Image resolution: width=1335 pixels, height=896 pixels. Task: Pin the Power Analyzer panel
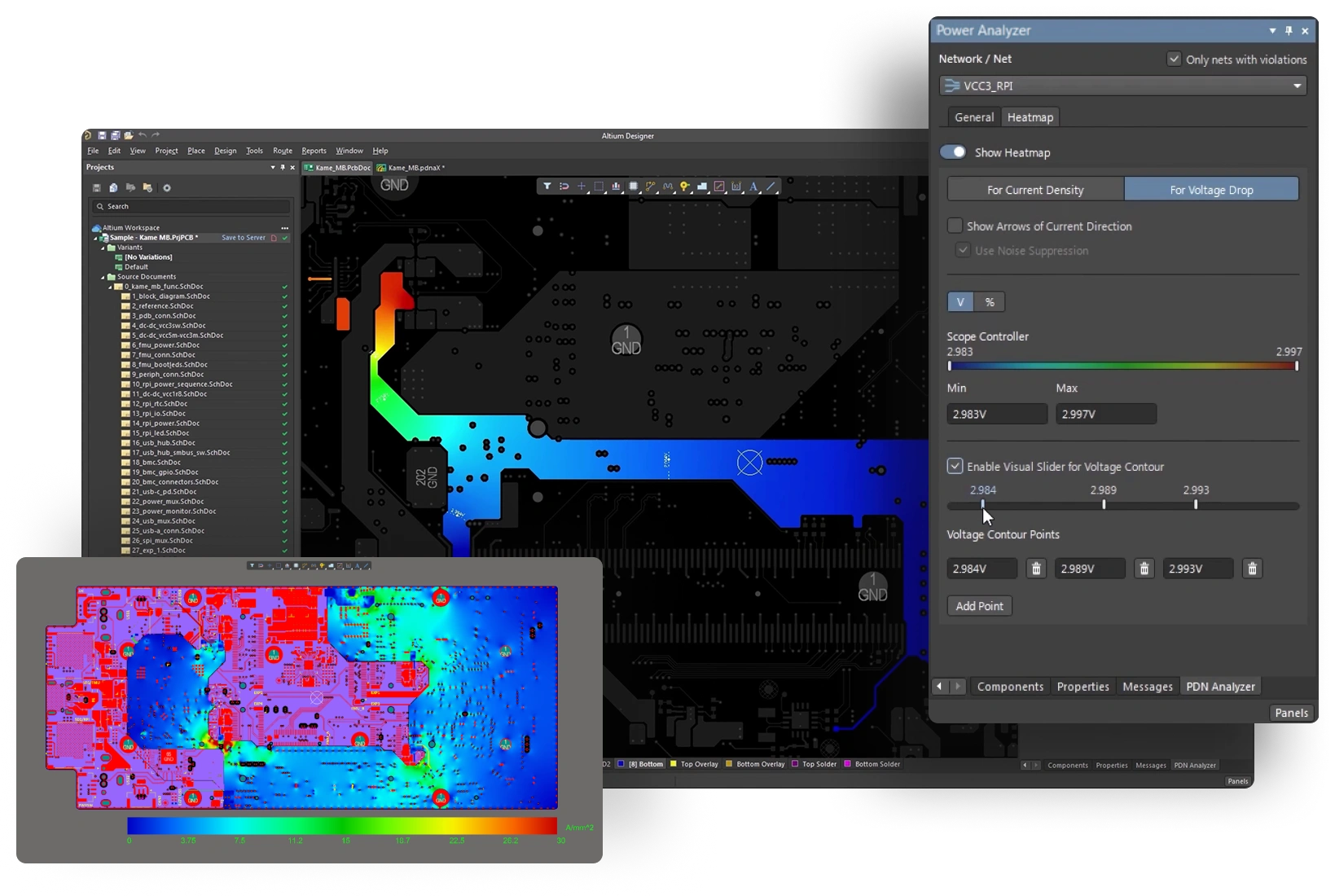1289,31
